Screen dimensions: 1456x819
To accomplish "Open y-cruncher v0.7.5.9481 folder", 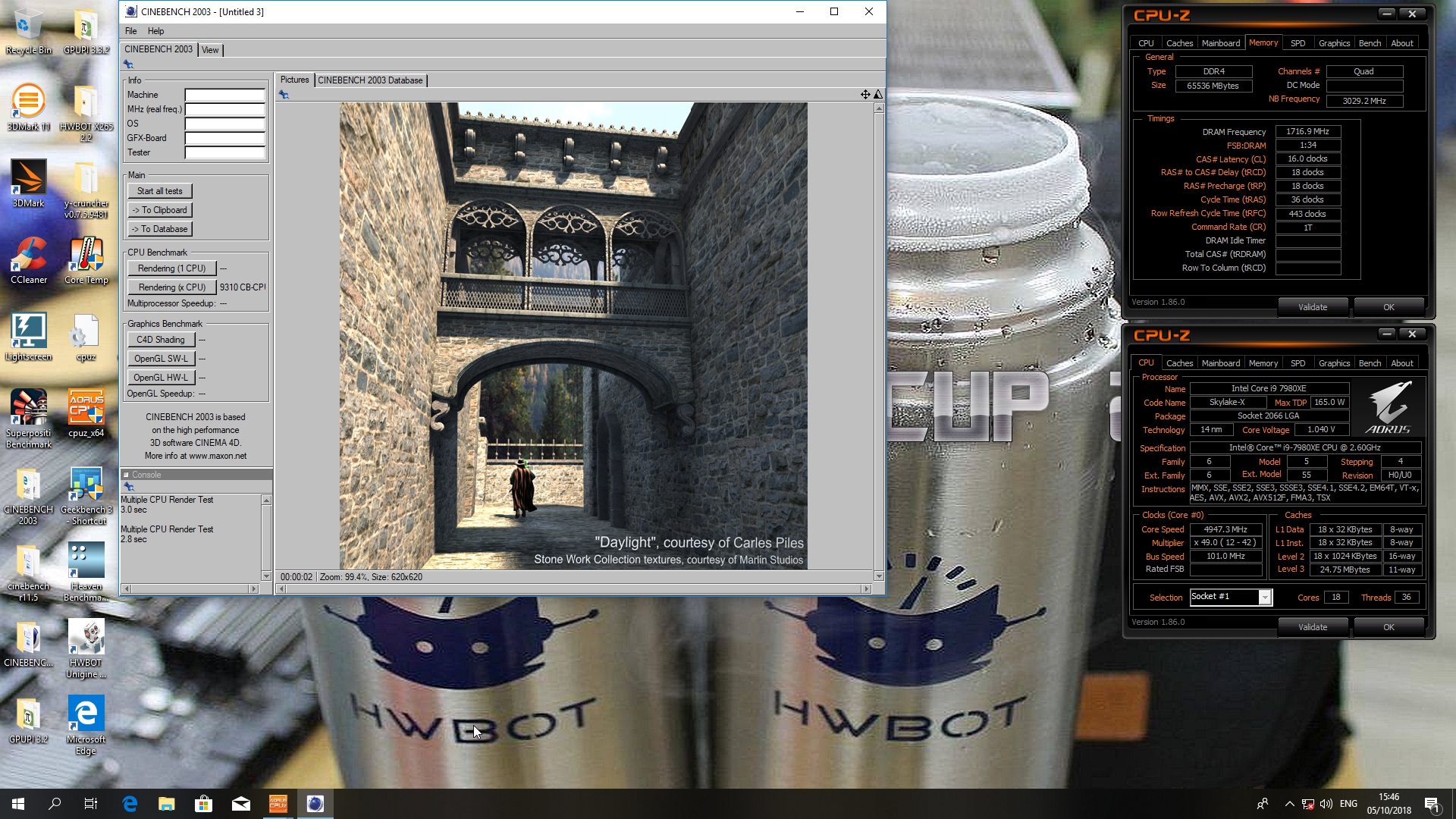I will coord(86,190).
